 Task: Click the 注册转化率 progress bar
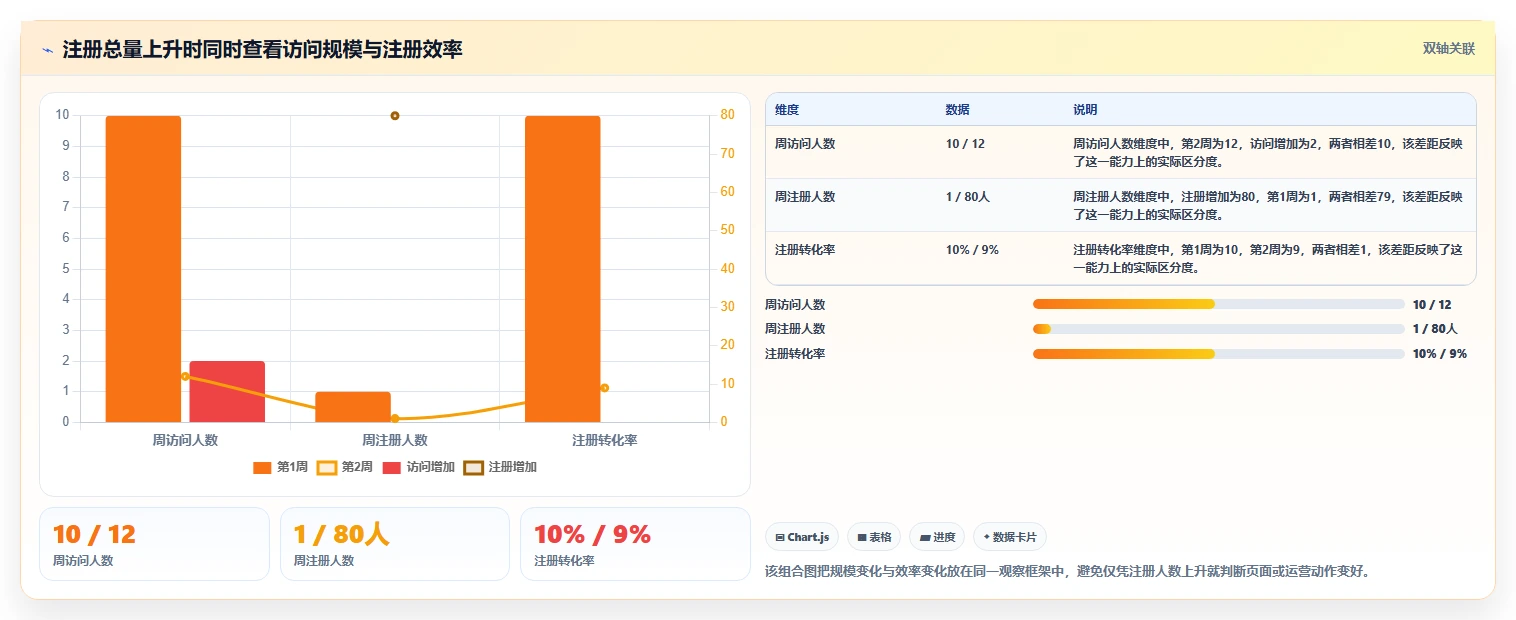[1219, 354]
